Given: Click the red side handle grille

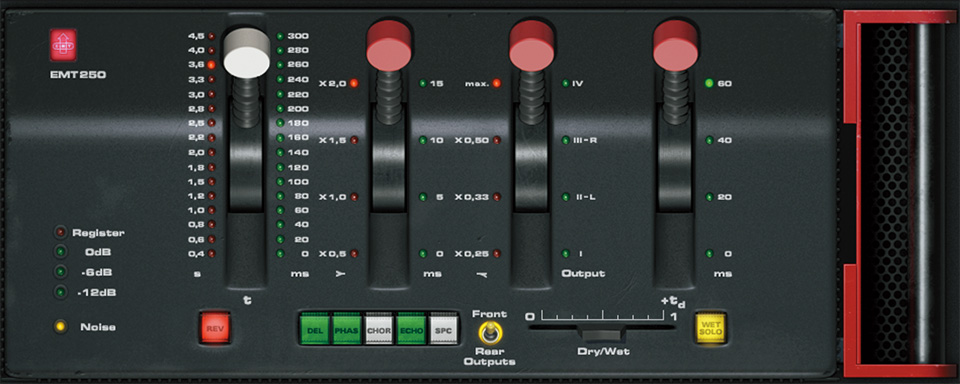Looking at the screenshot, I should click(x=901, y=193).
